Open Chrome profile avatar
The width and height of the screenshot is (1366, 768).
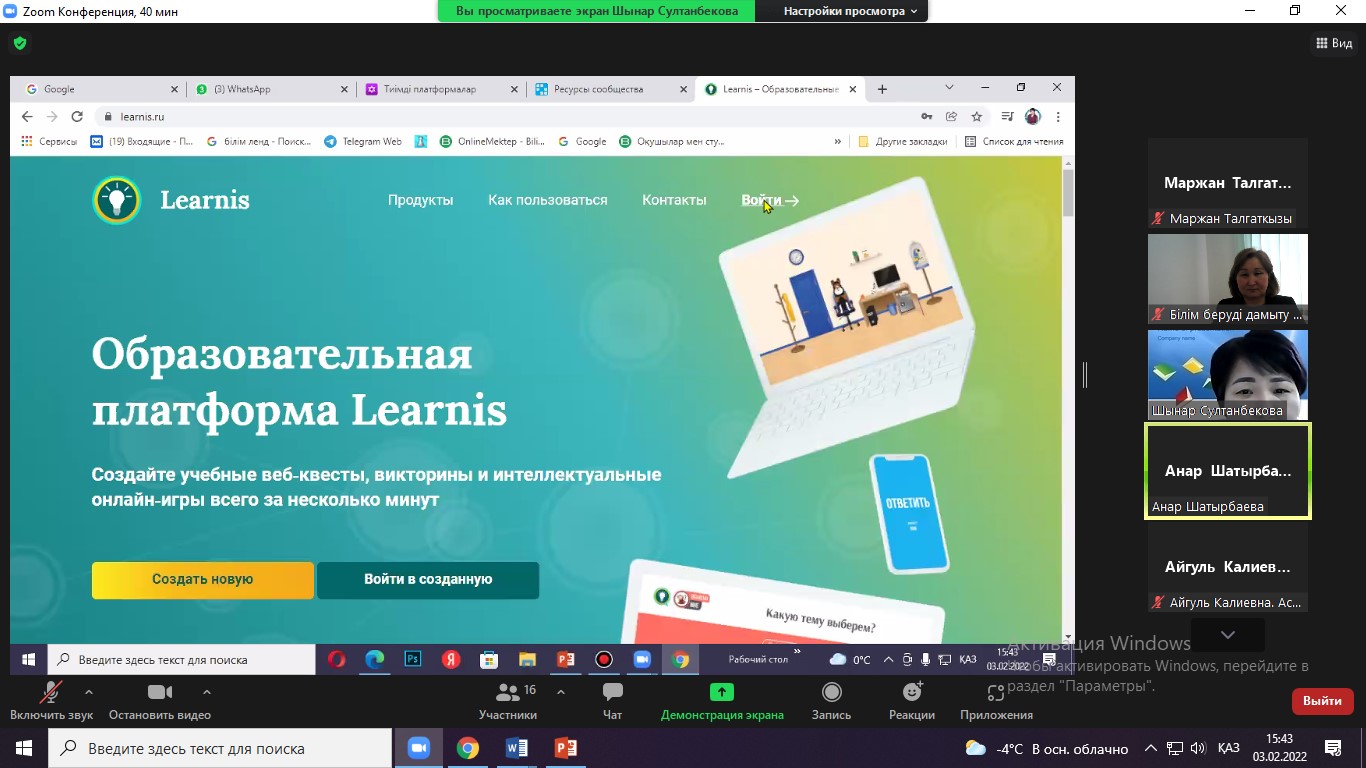pyautogui.click(x=1033, y=117)
